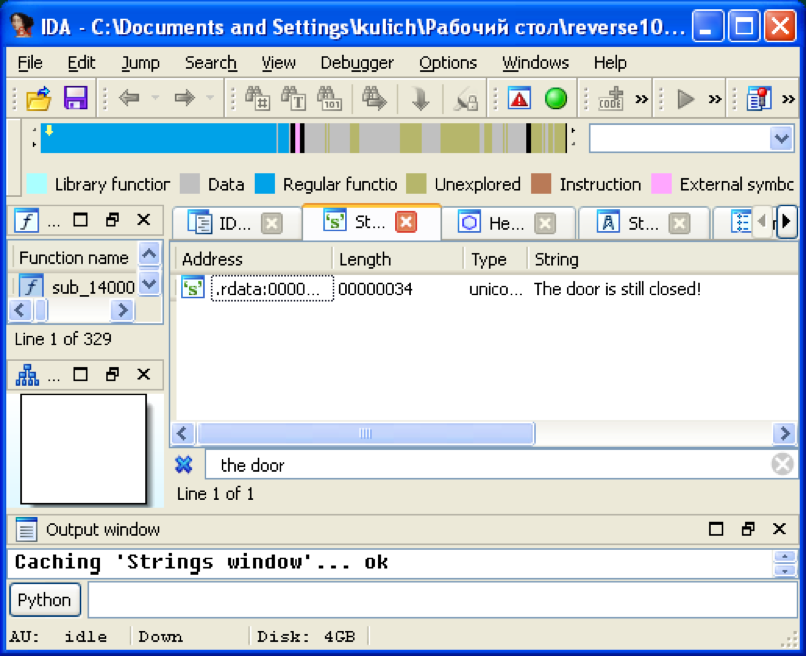Click the Python interpreter button
Screen dimensions: 806x656
45,599
